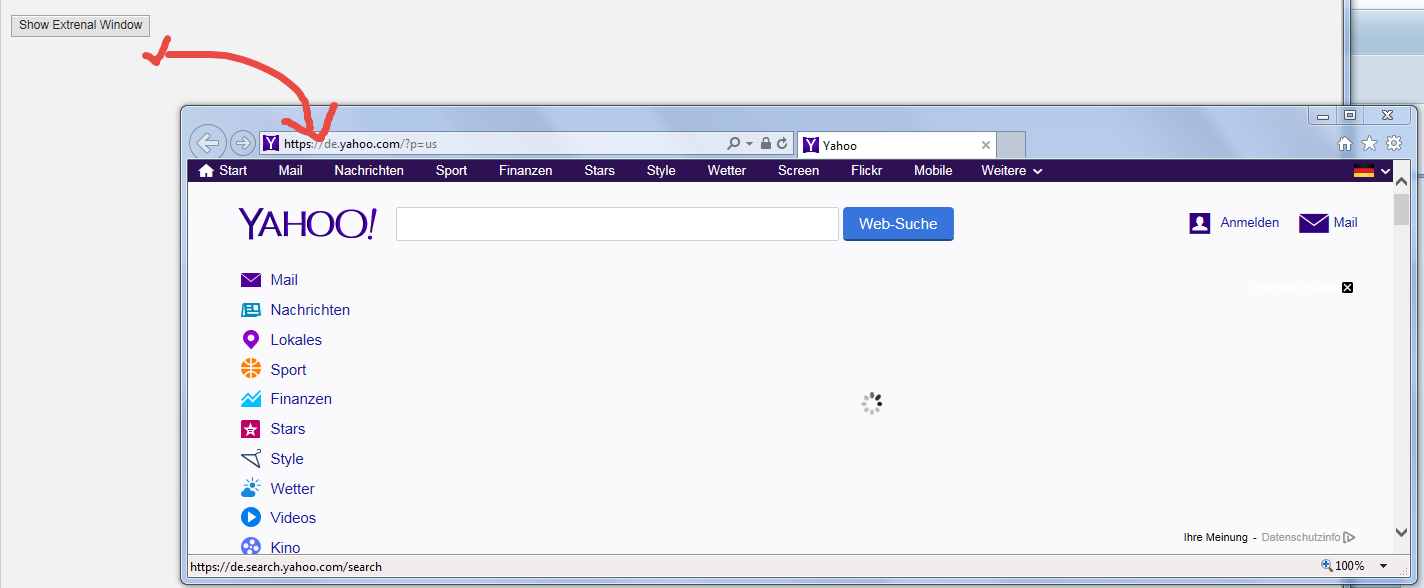Click the Yahoo search text field
The image size is (1424, 588).
coord(617,224)
